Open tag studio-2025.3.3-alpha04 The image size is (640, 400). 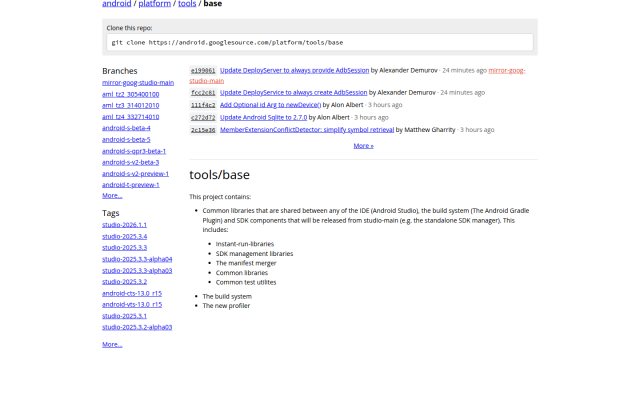(137, 259)
